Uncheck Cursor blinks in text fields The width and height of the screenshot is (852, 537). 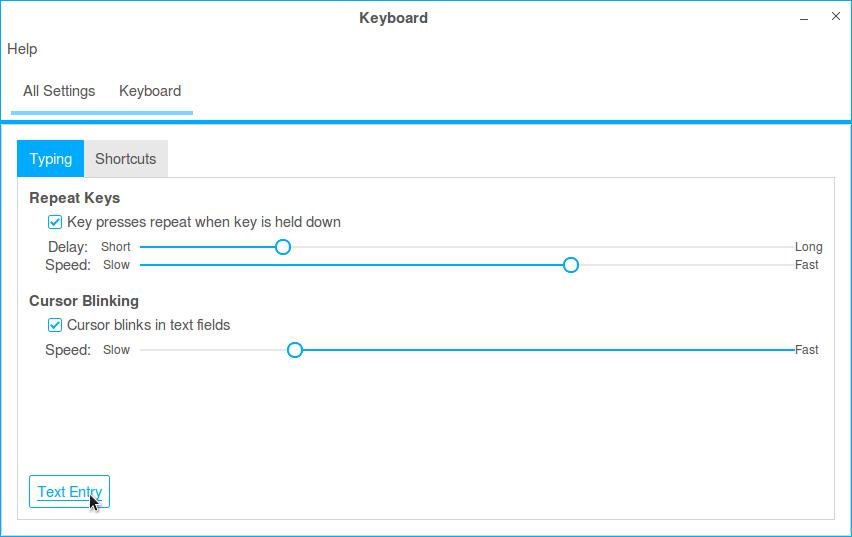(x=55, y=325)
